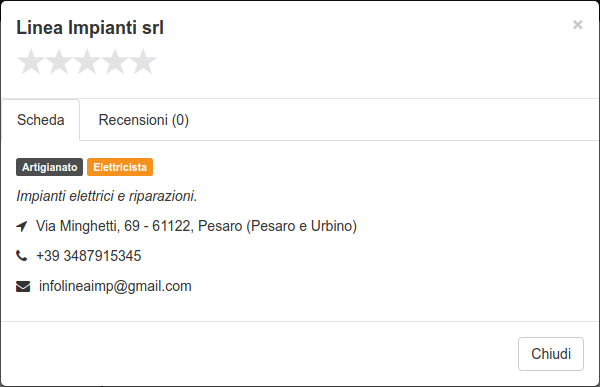Open the Recensioni (0) tab
The image size is (600, 387).
143,120
